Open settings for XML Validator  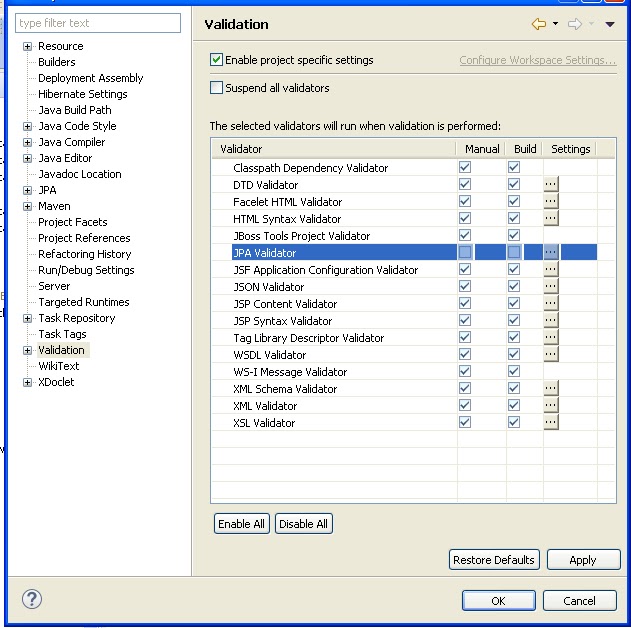tap(551, 406)
